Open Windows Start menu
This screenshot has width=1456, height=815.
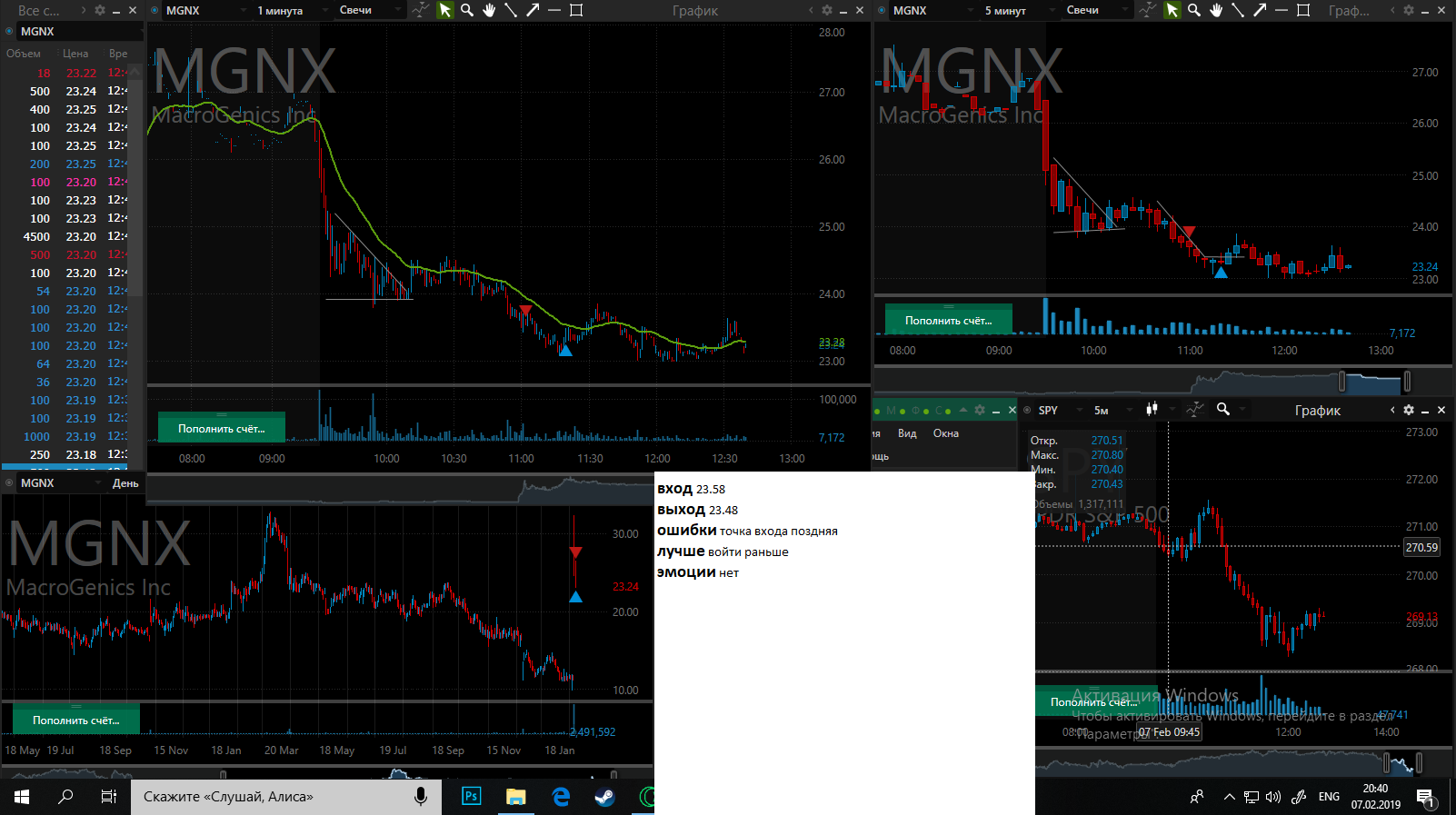pos(22,797)
